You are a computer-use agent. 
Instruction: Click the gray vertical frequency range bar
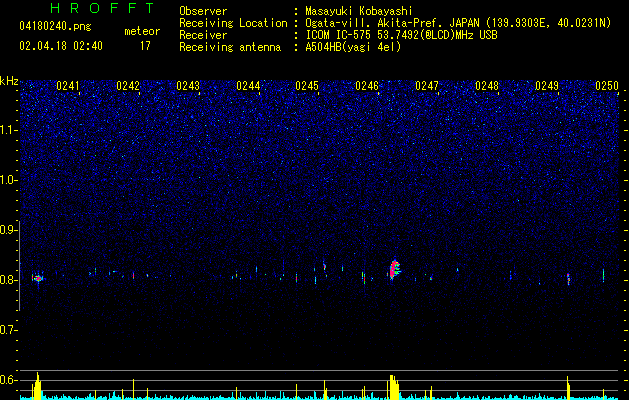click(x=20, y=266)
